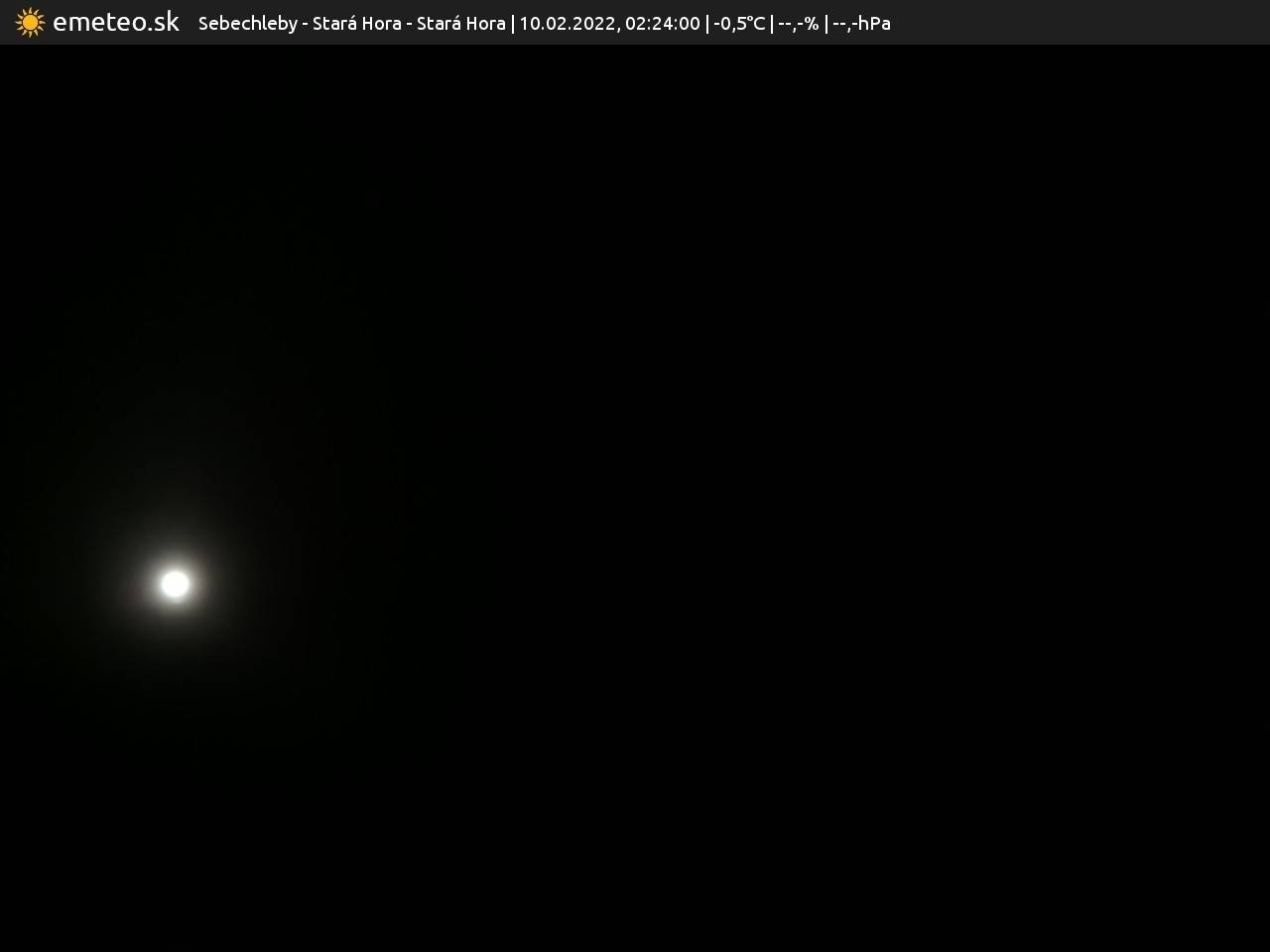
Task: Click the separator between time and temperature
Action: 707,23
